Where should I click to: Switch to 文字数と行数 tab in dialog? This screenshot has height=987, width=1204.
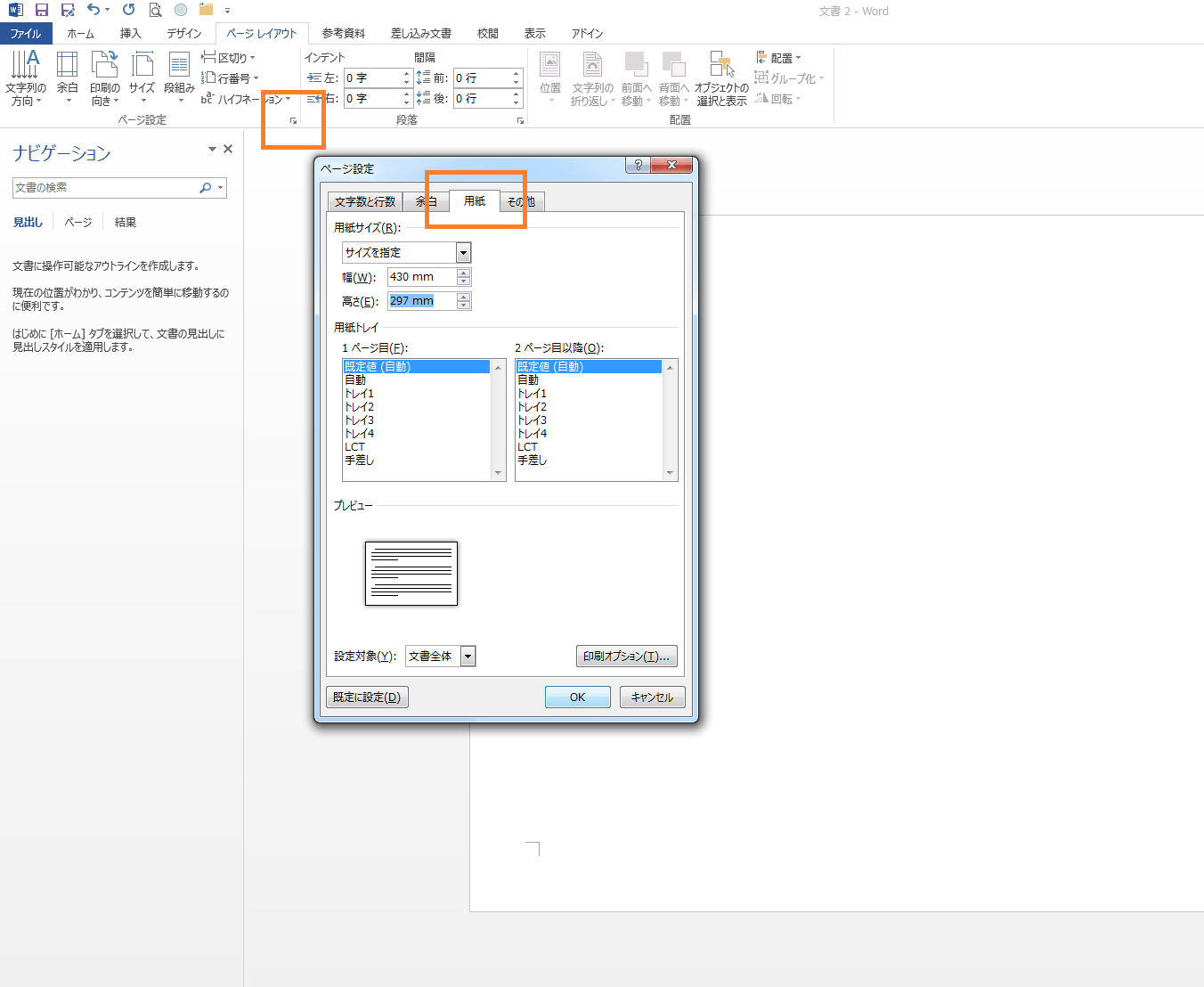pos(365,202)
